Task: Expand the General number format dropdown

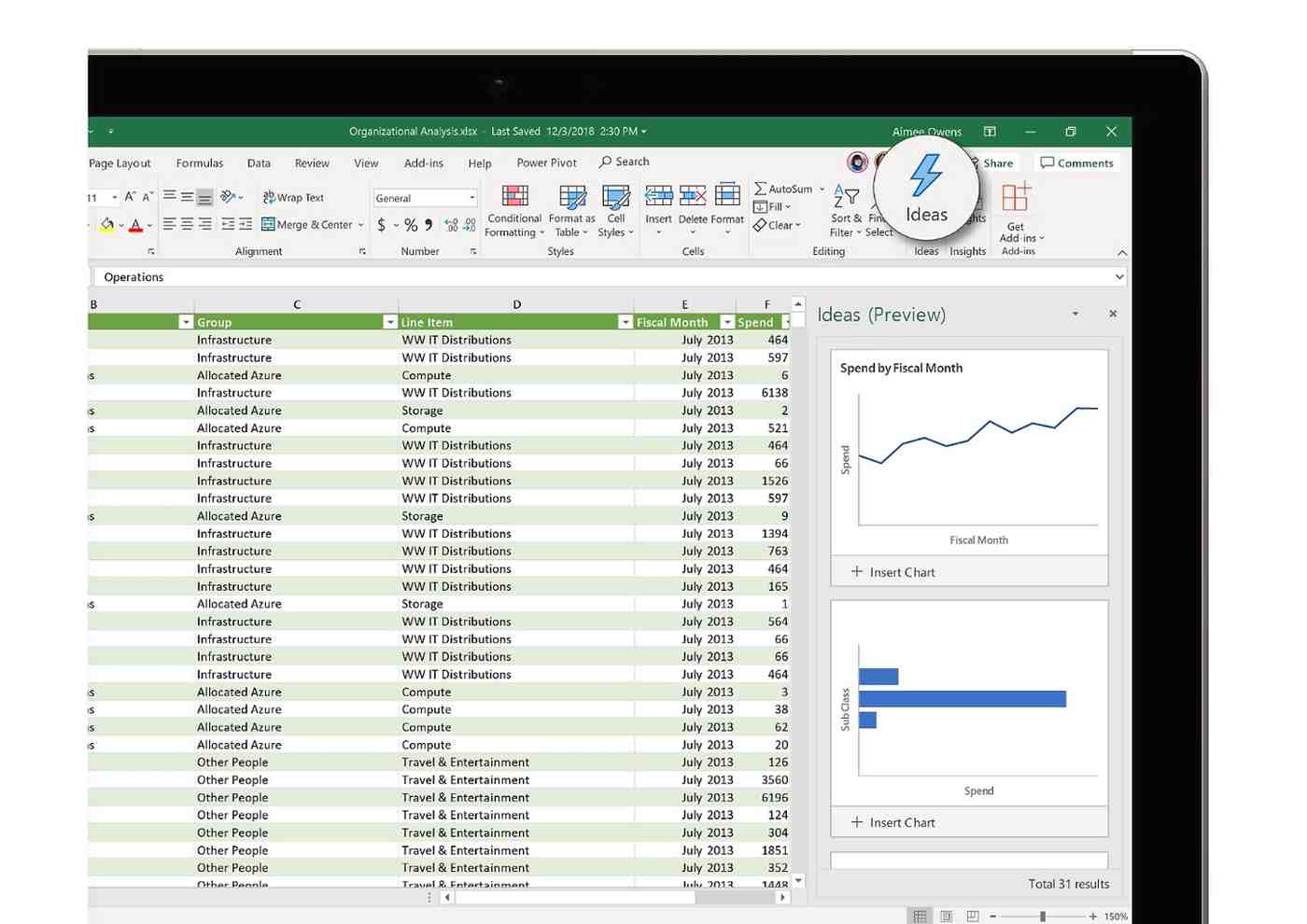Action: (471, 198)
